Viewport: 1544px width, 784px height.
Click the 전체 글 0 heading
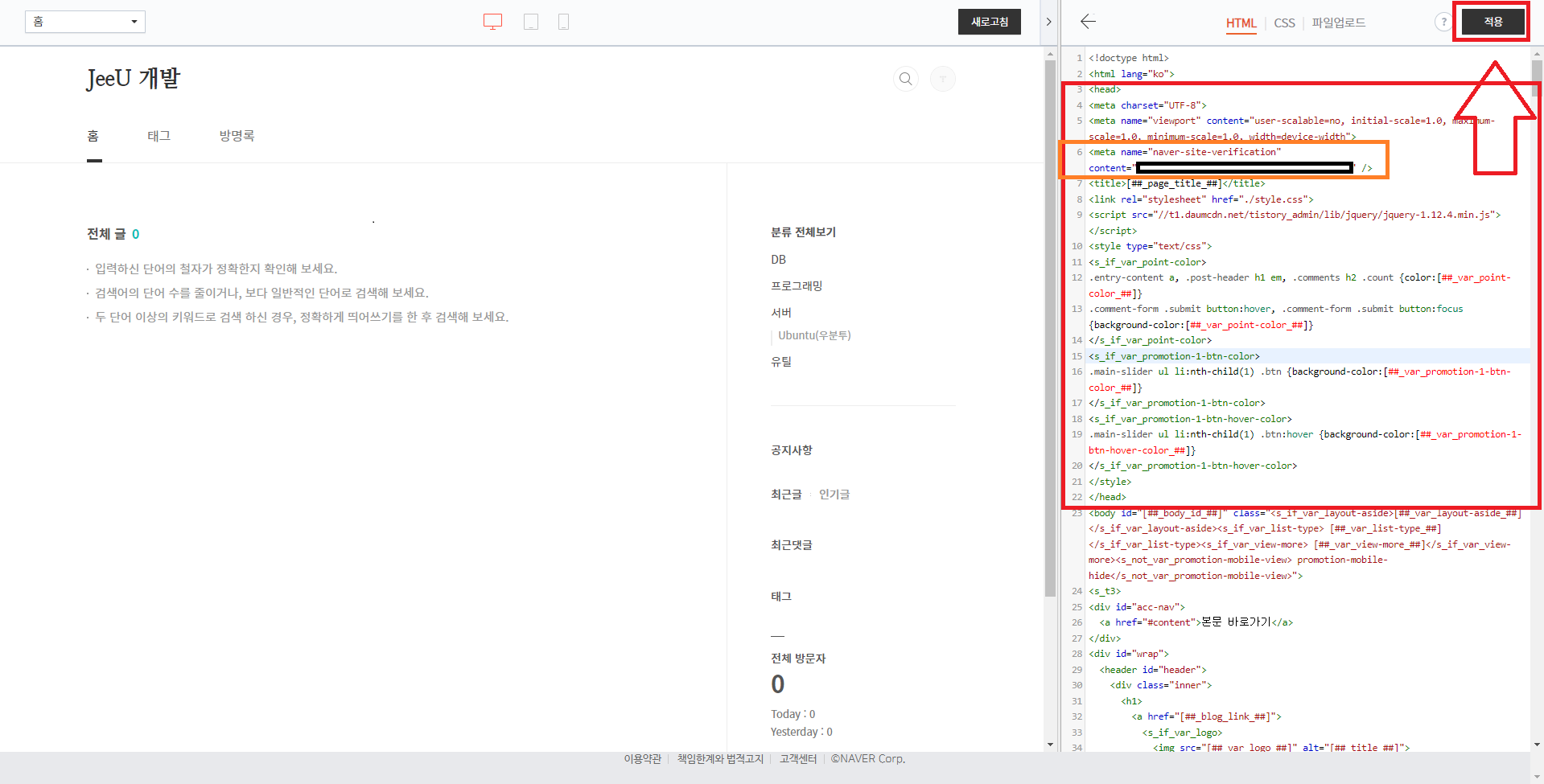pyautogui.click(x=113, y=234)
